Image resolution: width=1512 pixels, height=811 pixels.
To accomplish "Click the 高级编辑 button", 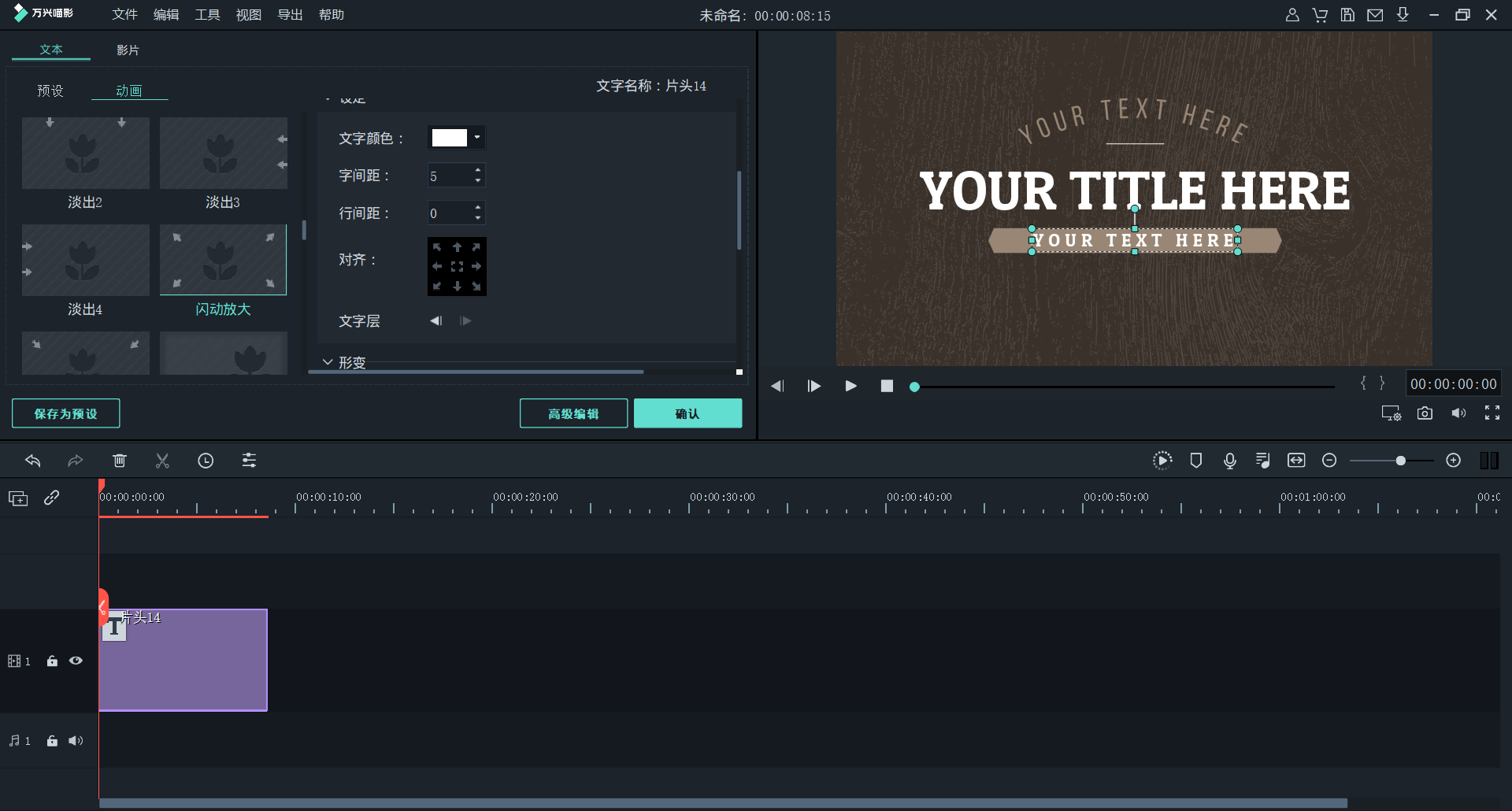I will pos(573,413).
